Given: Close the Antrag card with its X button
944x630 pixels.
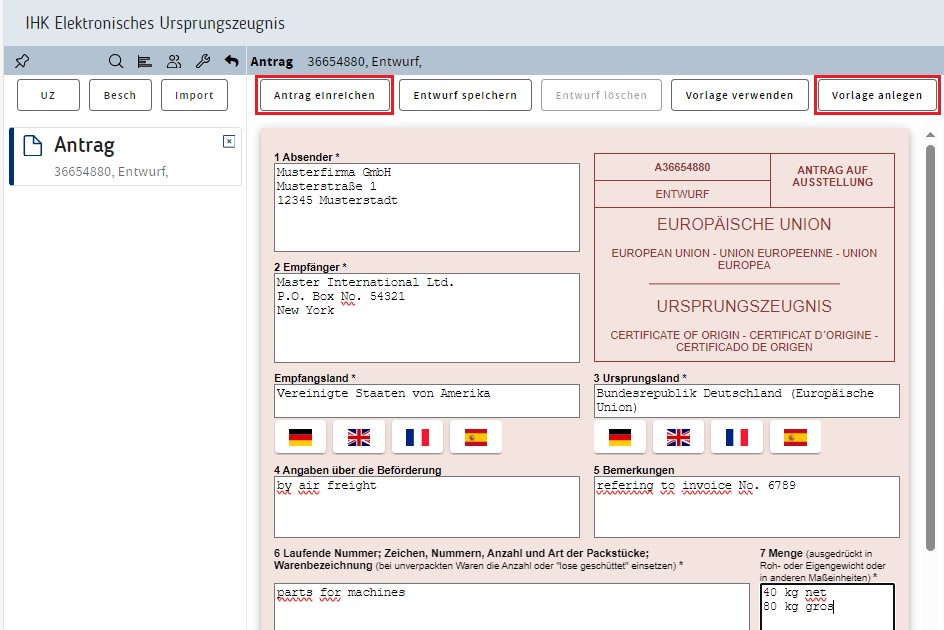Looking at the screenshot, I should click(x=228, y=143).
